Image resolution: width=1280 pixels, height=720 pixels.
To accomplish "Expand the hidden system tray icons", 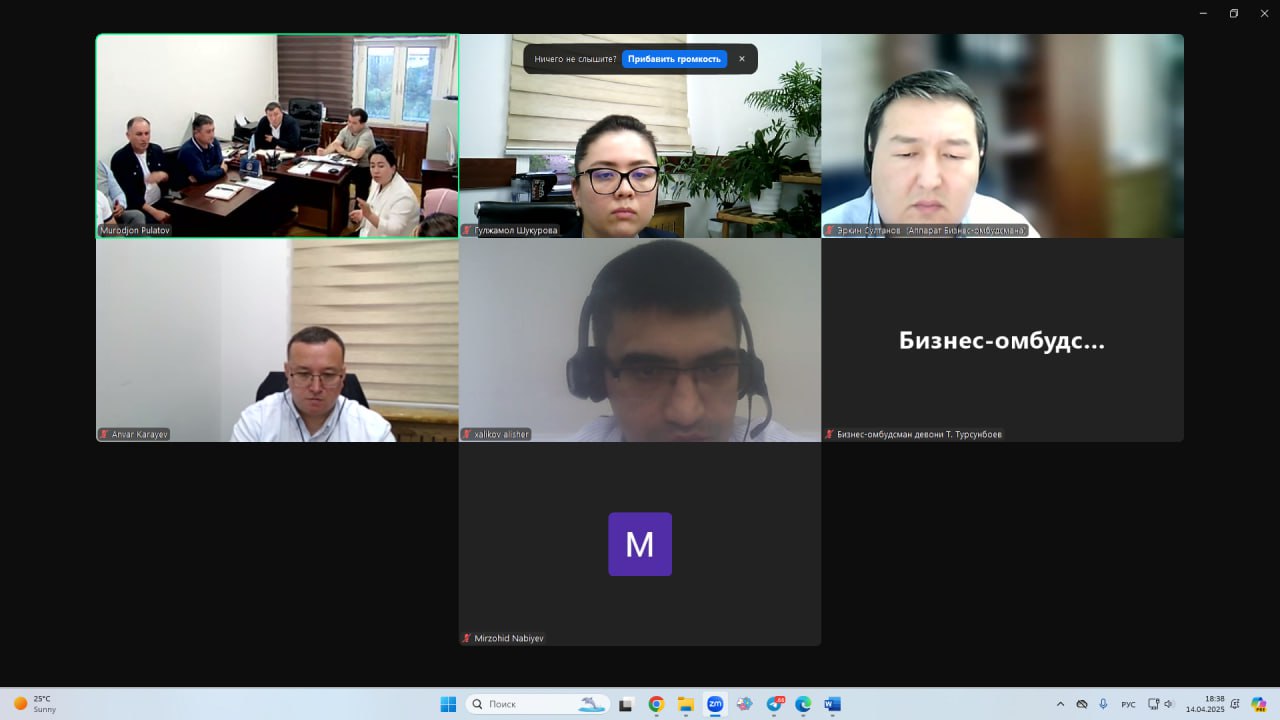I will pos(1060,704).
